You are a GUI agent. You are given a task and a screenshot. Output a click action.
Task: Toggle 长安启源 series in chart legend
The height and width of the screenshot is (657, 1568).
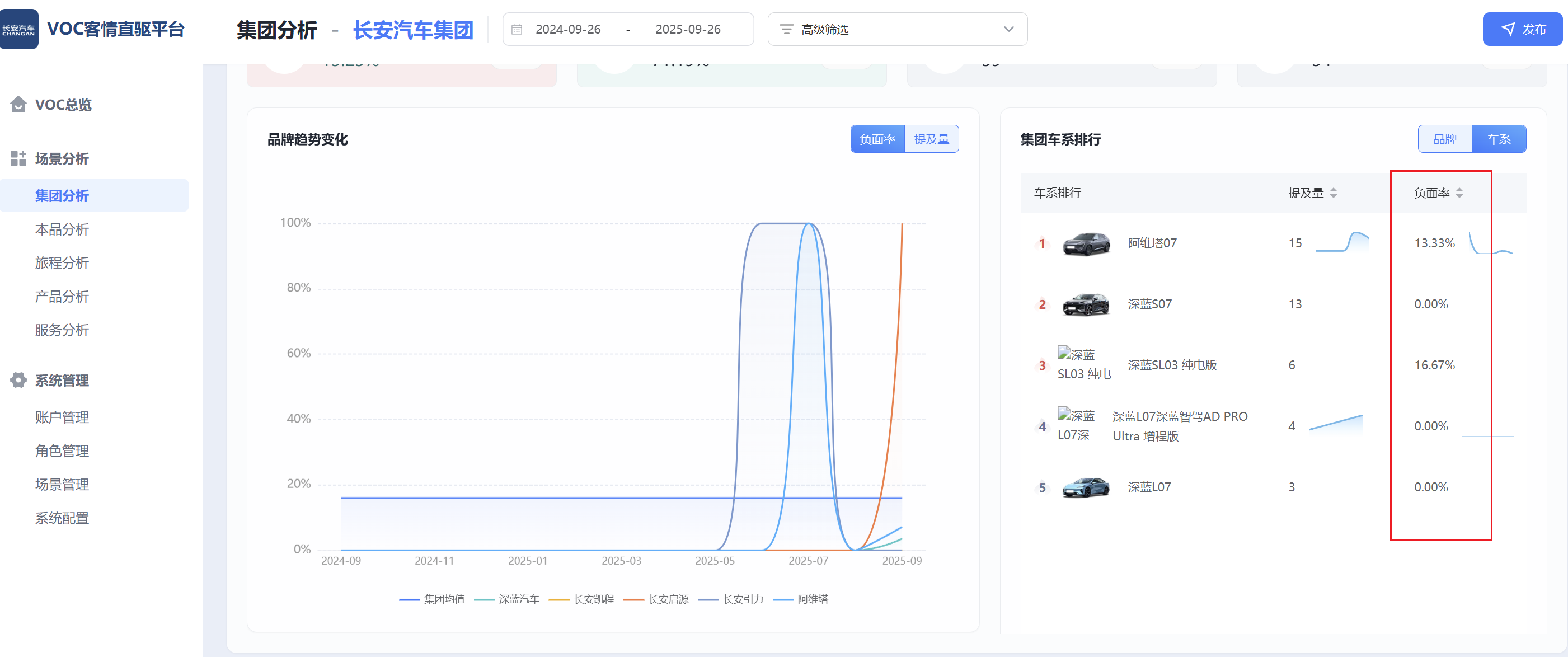(668, 599)
